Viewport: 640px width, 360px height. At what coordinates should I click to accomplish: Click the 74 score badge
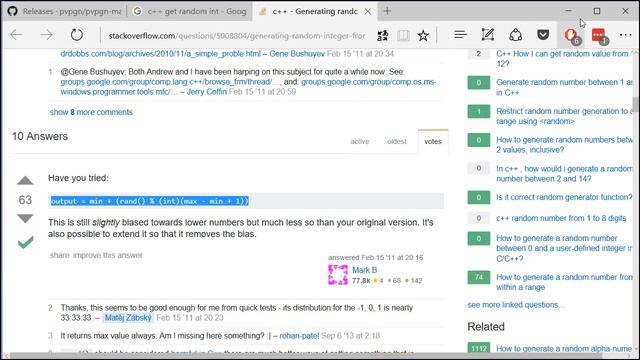click(x=478, y=278)
